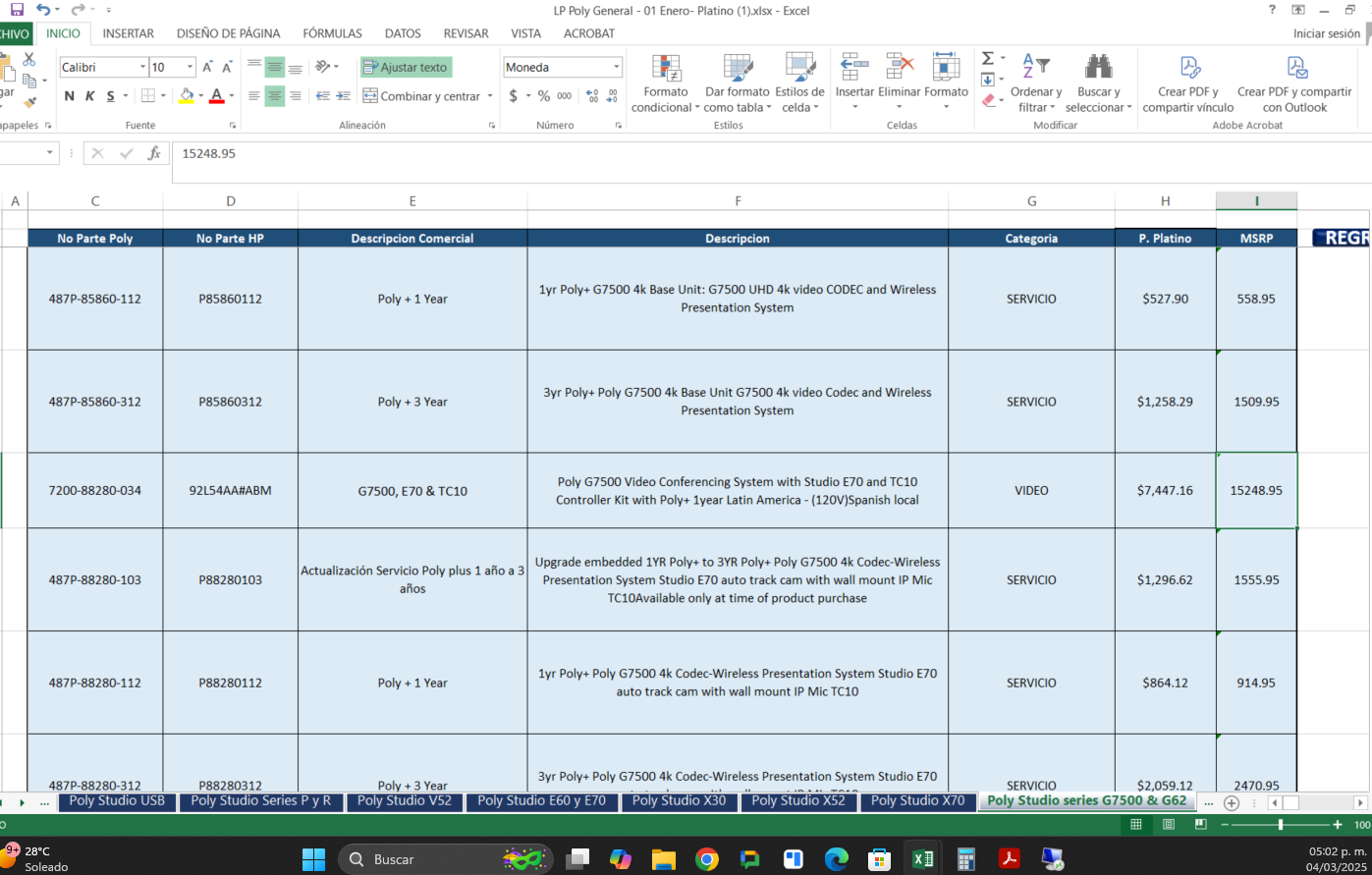
Task: Click Crear PDF y compartir con Outlook
Action: click(x=1294, y=84)
